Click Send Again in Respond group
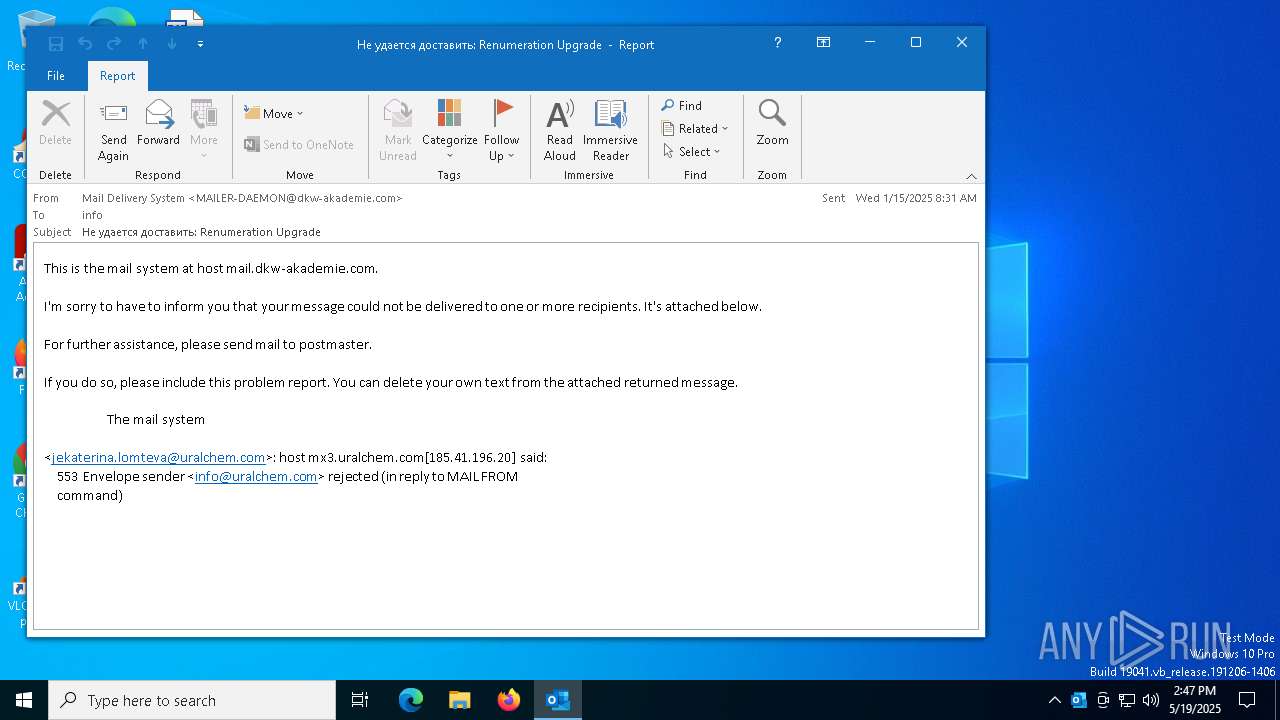Viewport: 1280px width, 720px height. click(114, 130)
